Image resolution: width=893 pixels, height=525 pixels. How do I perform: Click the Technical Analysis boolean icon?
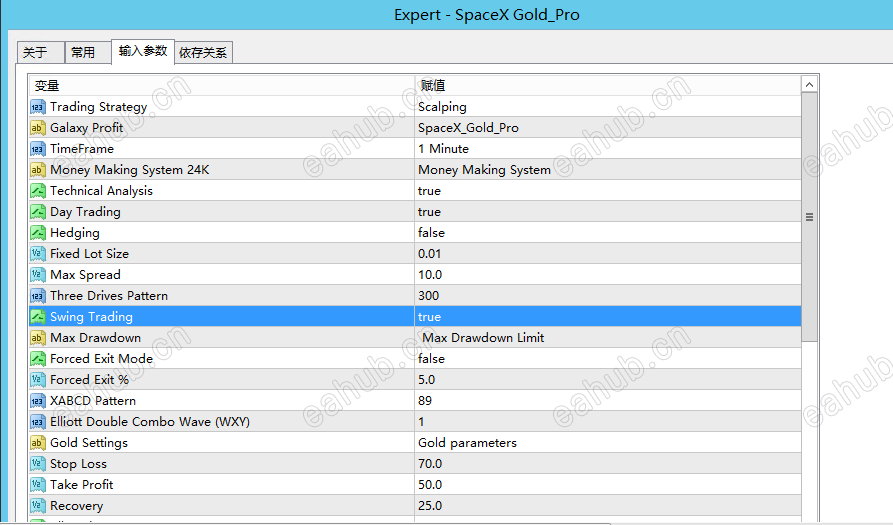click(38, 191)
